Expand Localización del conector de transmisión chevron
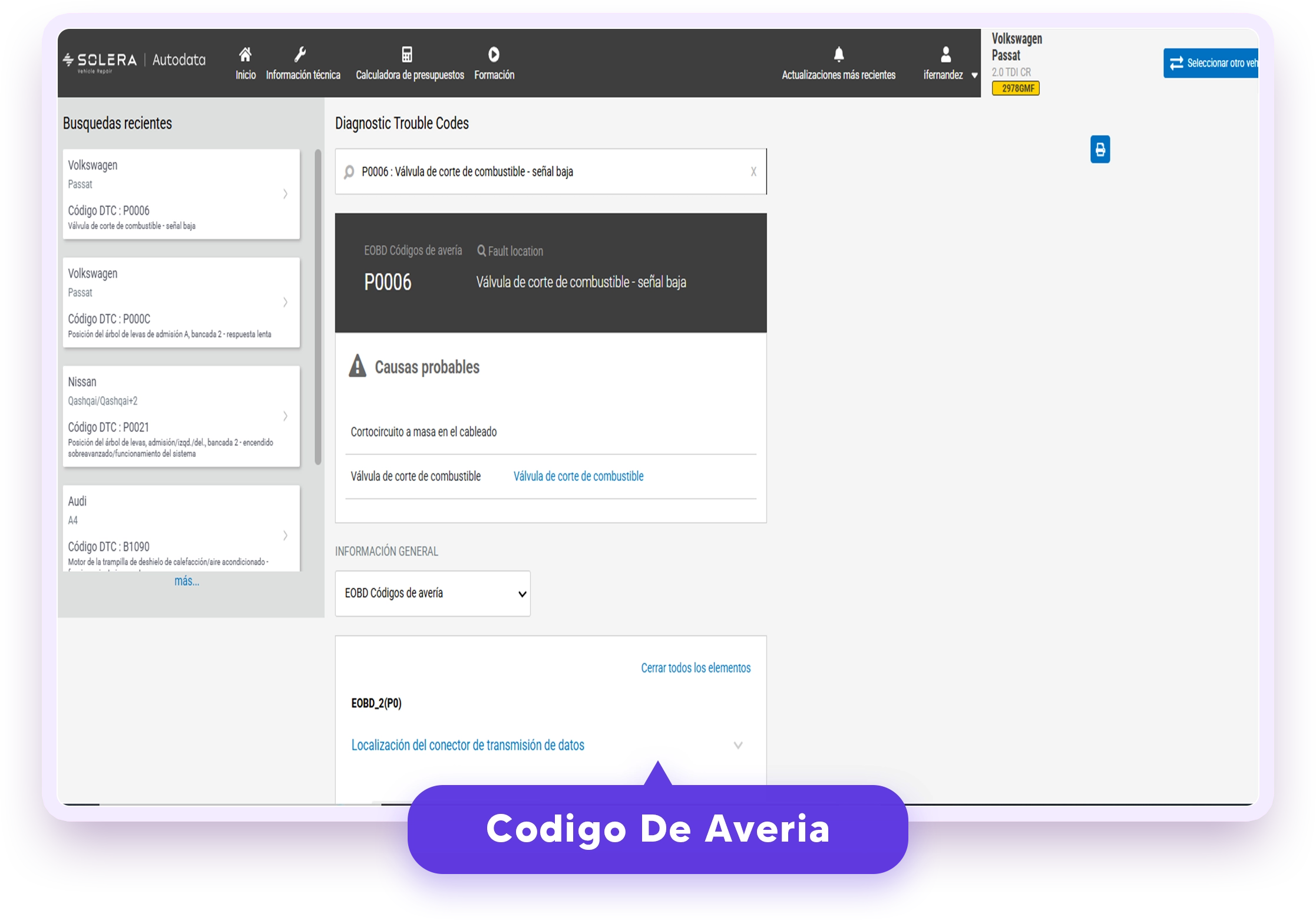The image size is (1316, 920). [x=738, y=745]
